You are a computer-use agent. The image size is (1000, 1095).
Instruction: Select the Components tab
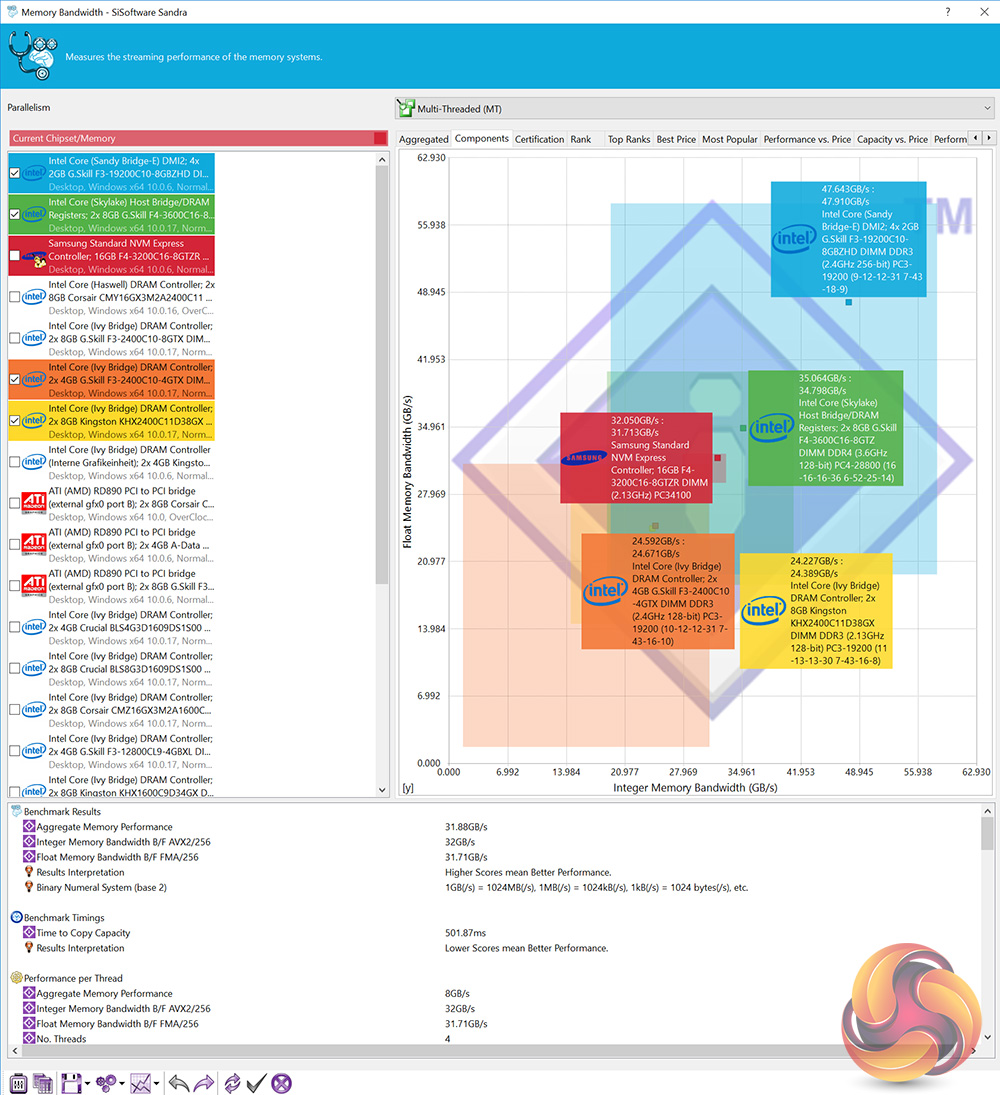pos(482,138)
